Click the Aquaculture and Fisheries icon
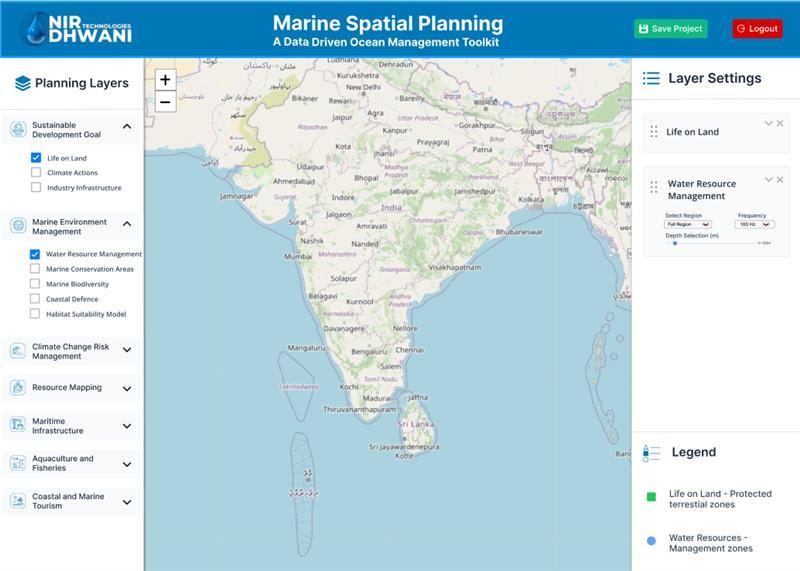Image resolution: width=800 pixels, height=571 pixels. [18, 463]
